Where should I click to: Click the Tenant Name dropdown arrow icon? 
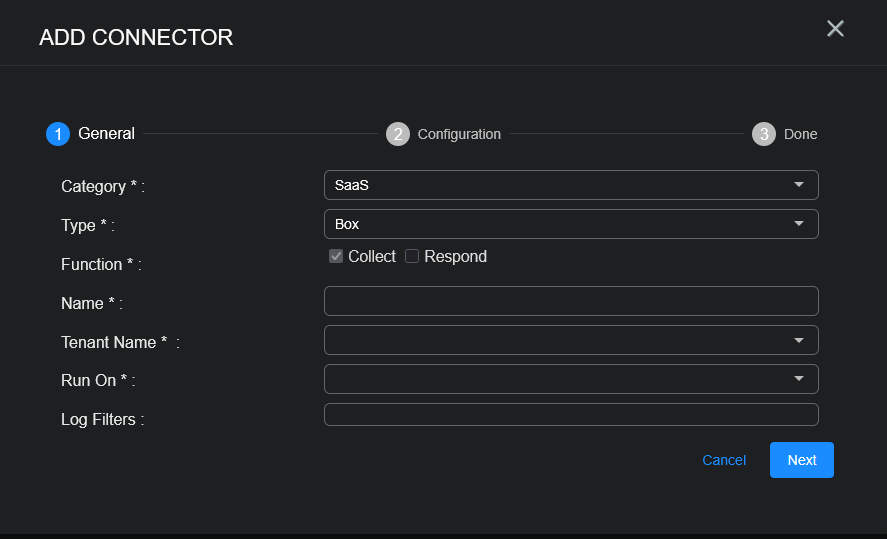tap(798, 340)
